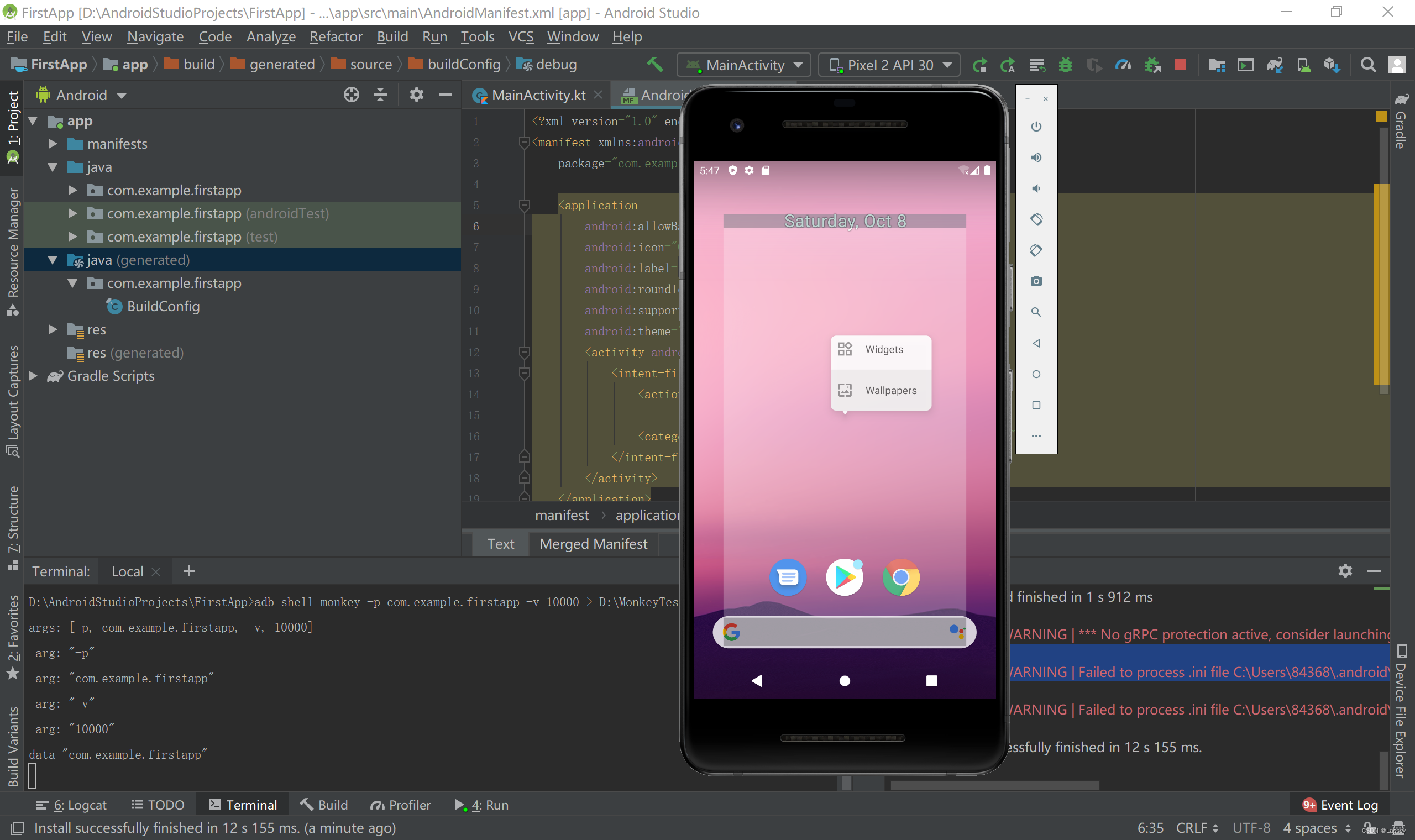1415x840 pixels.
Task: Click the Debug app bug icon
Action: (1065, 65)
